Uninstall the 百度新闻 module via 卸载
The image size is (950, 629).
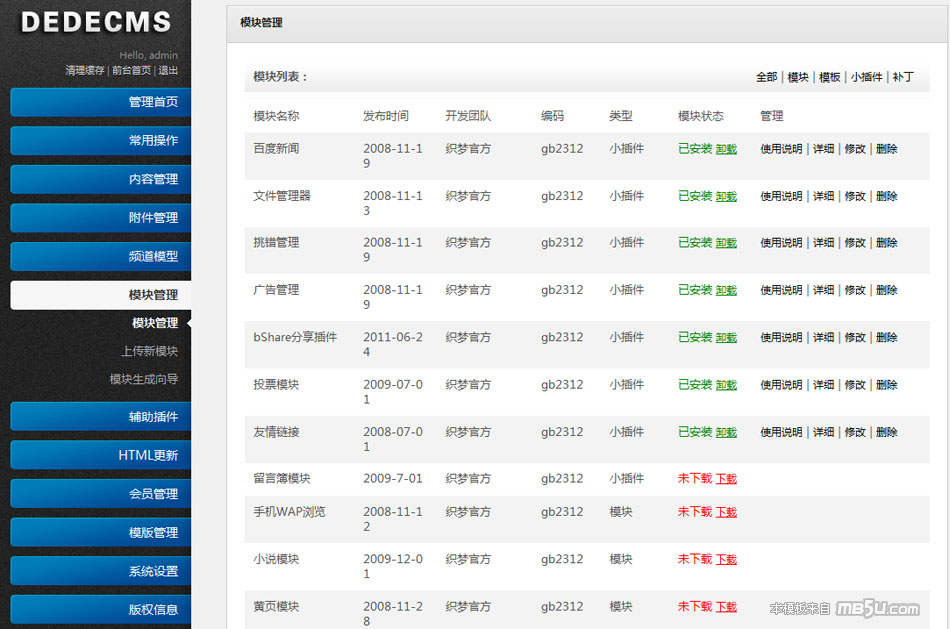726,149
